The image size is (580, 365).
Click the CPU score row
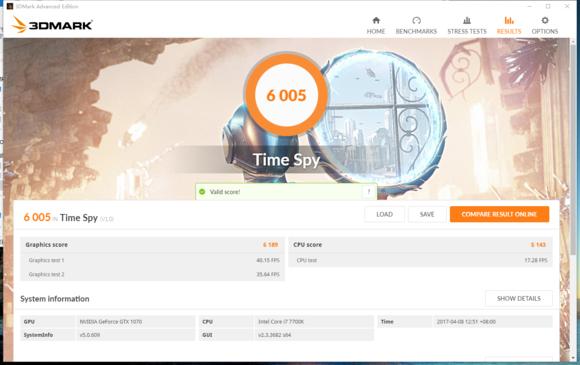point(420,245)
